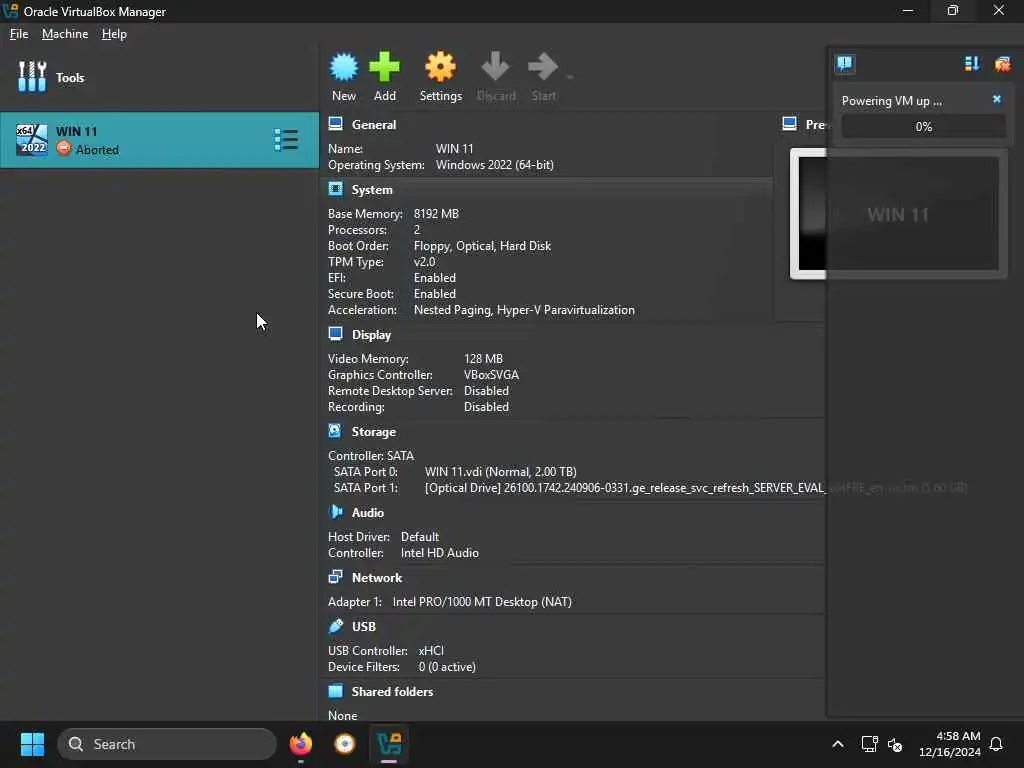
Task: Click the New virtual machine icon
Action: [x=344, y=67]
